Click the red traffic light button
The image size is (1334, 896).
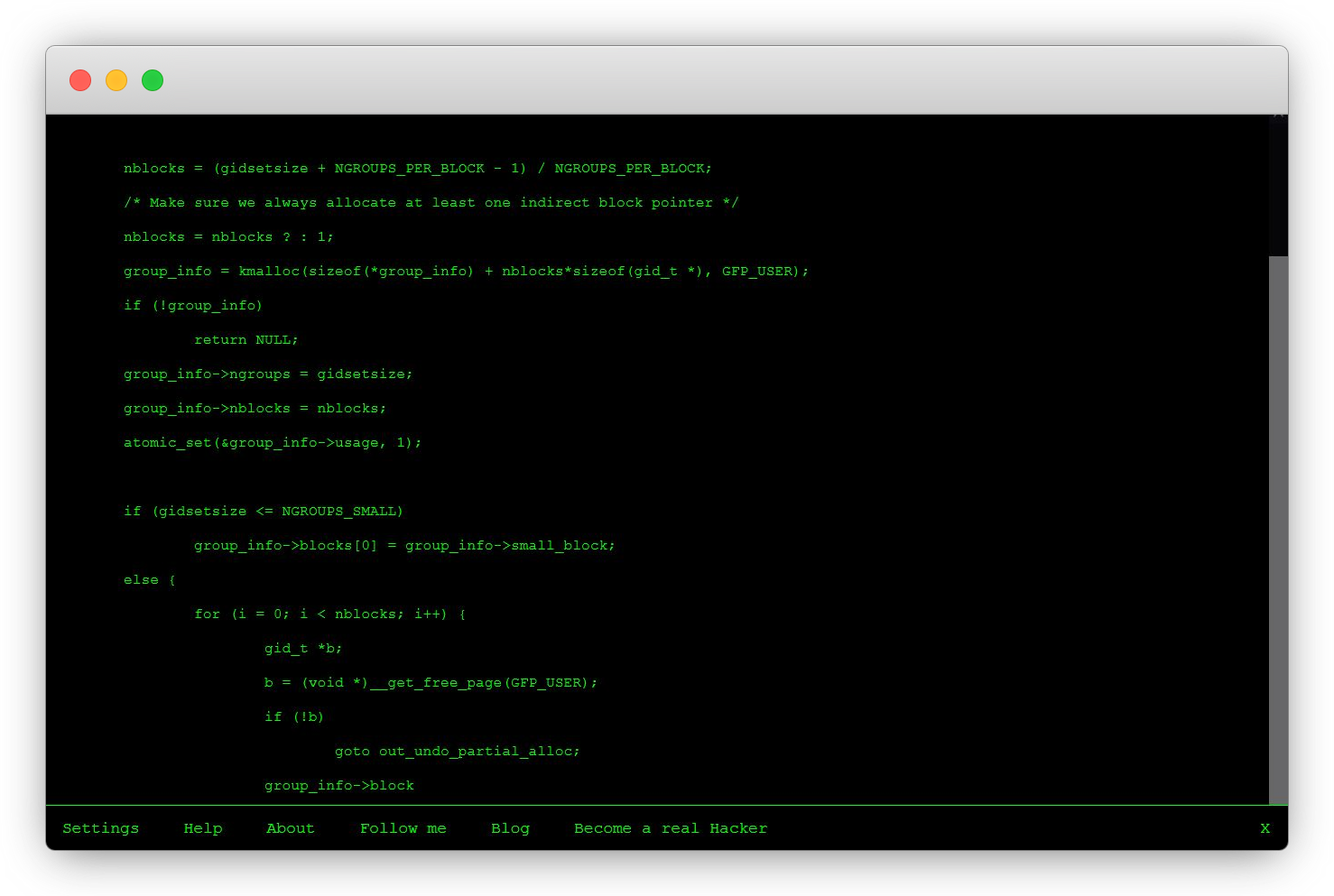79,79
